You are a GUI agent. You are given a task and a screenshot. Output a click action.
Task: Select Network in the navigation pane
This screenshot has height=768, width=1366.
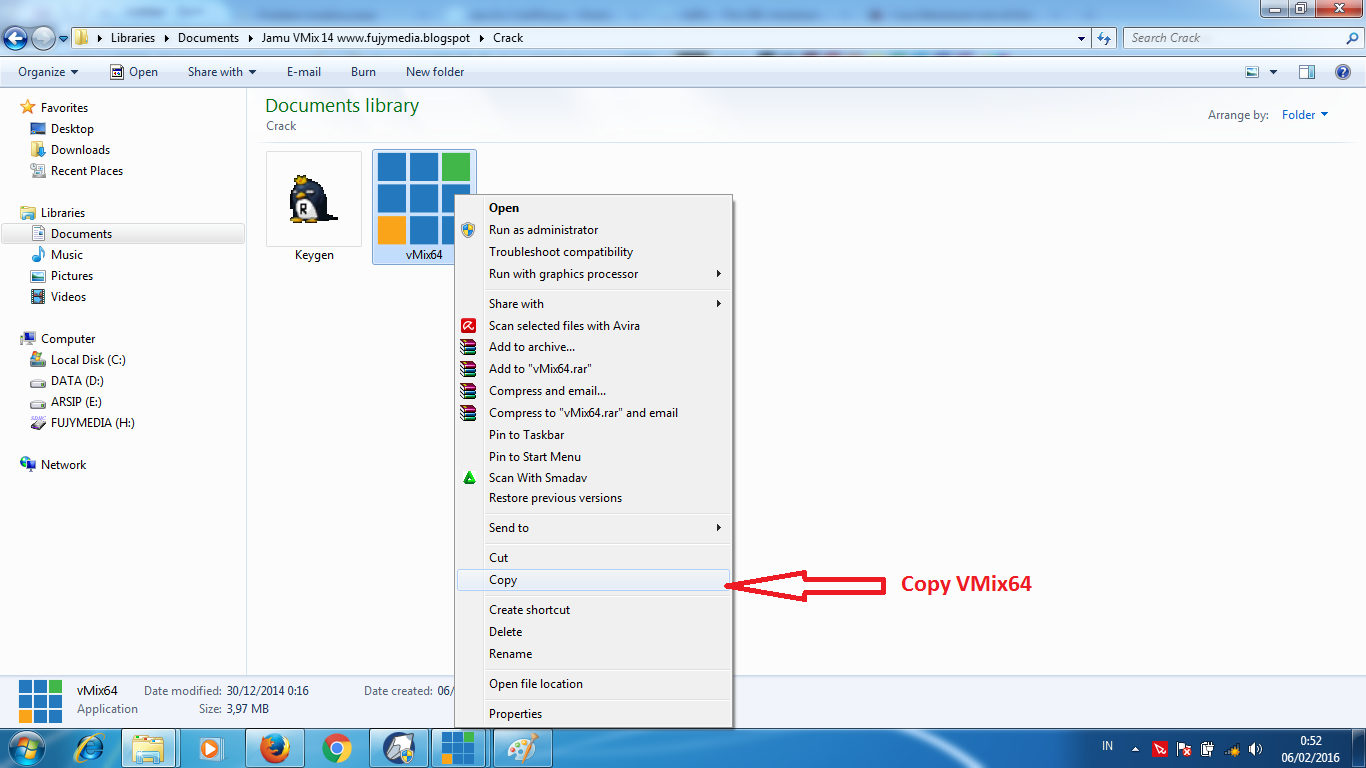63,465
